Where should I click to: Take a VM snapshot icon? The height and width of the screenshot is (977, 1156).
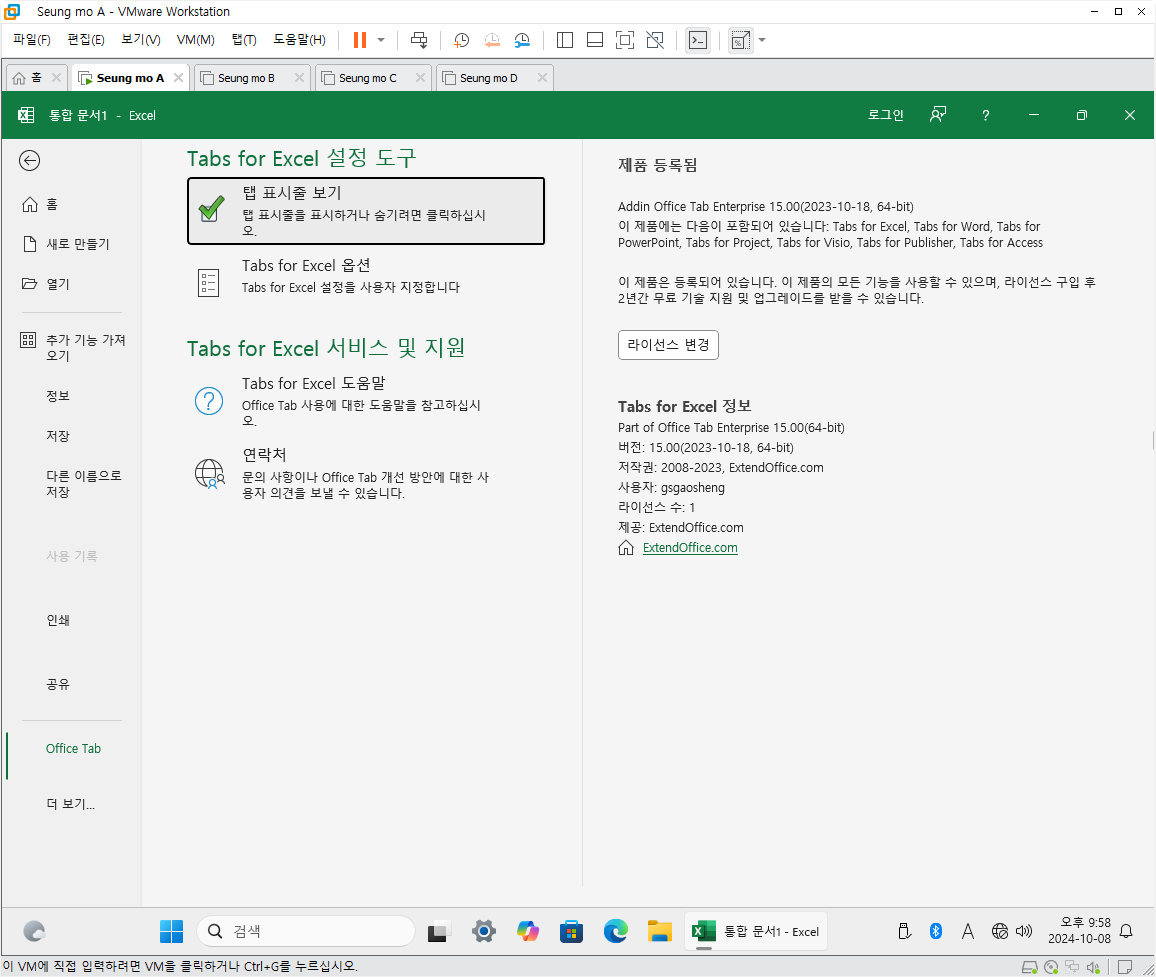click(x=462, y=40)
